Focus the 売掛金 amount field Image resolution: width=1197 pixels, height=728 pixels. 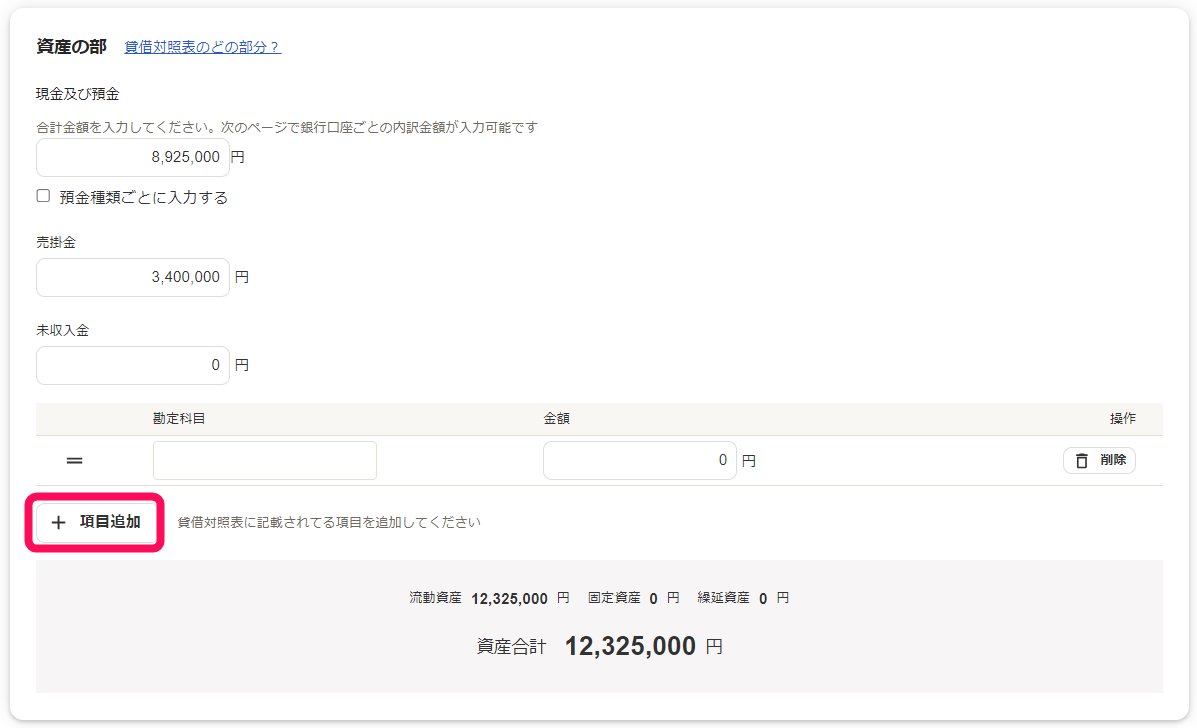132,278
